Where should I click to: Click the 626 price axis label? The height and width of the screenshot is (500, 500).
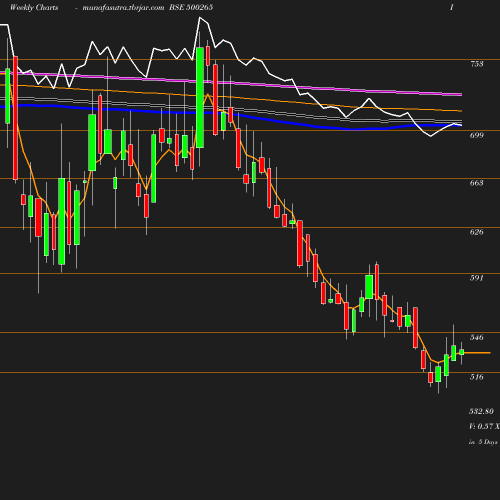coord(477,232)
